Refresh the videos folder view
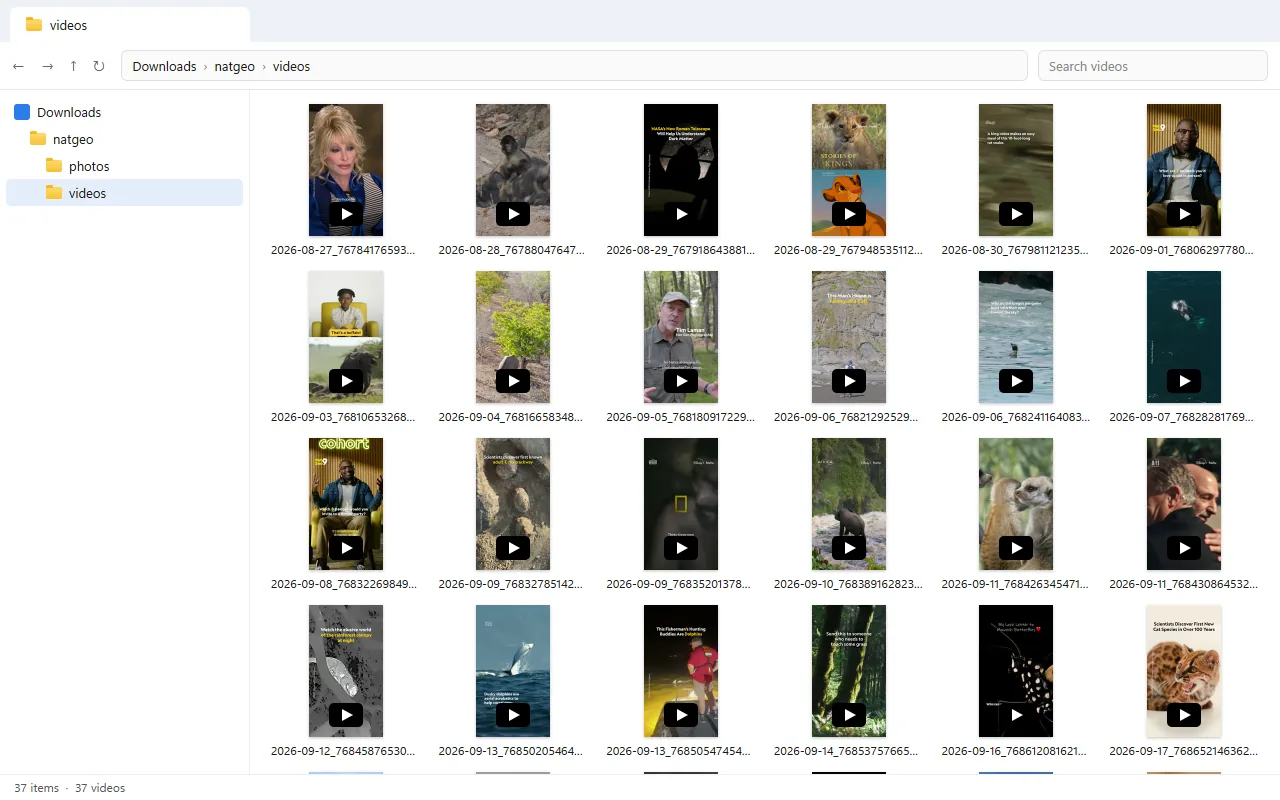 99,66
